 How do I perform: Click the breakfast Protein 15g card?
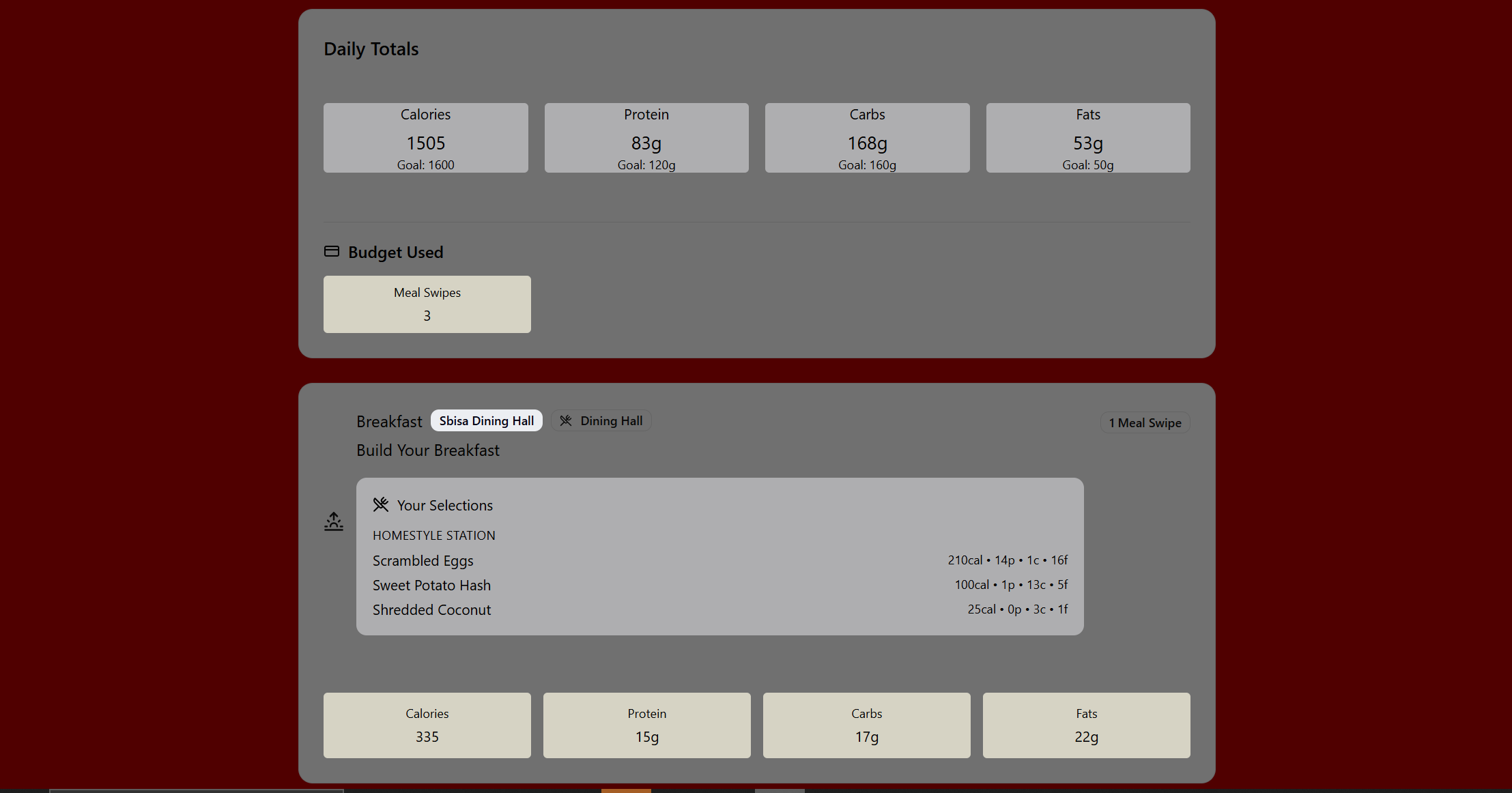pos(646,725)
